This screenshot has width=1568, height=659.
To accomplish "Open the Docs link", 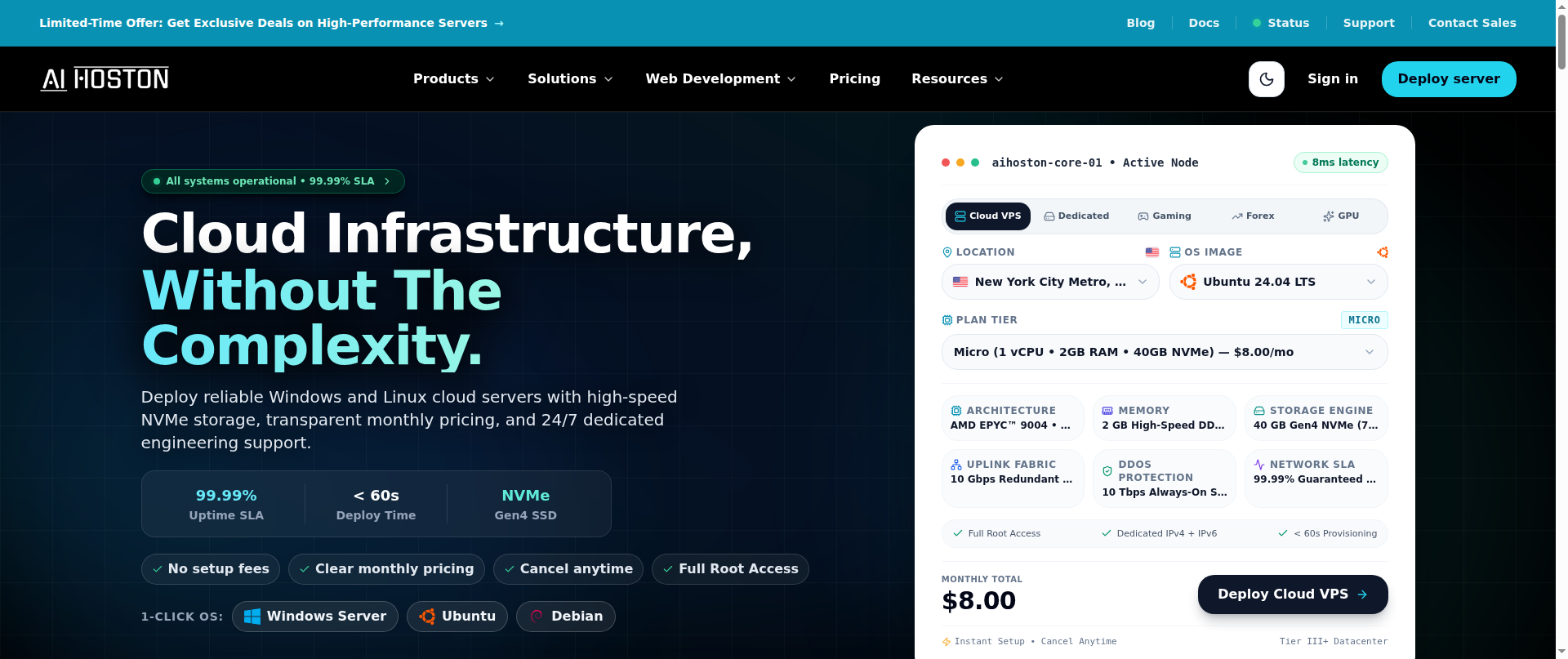I will pyautogui.click(x=1204, y=23).
